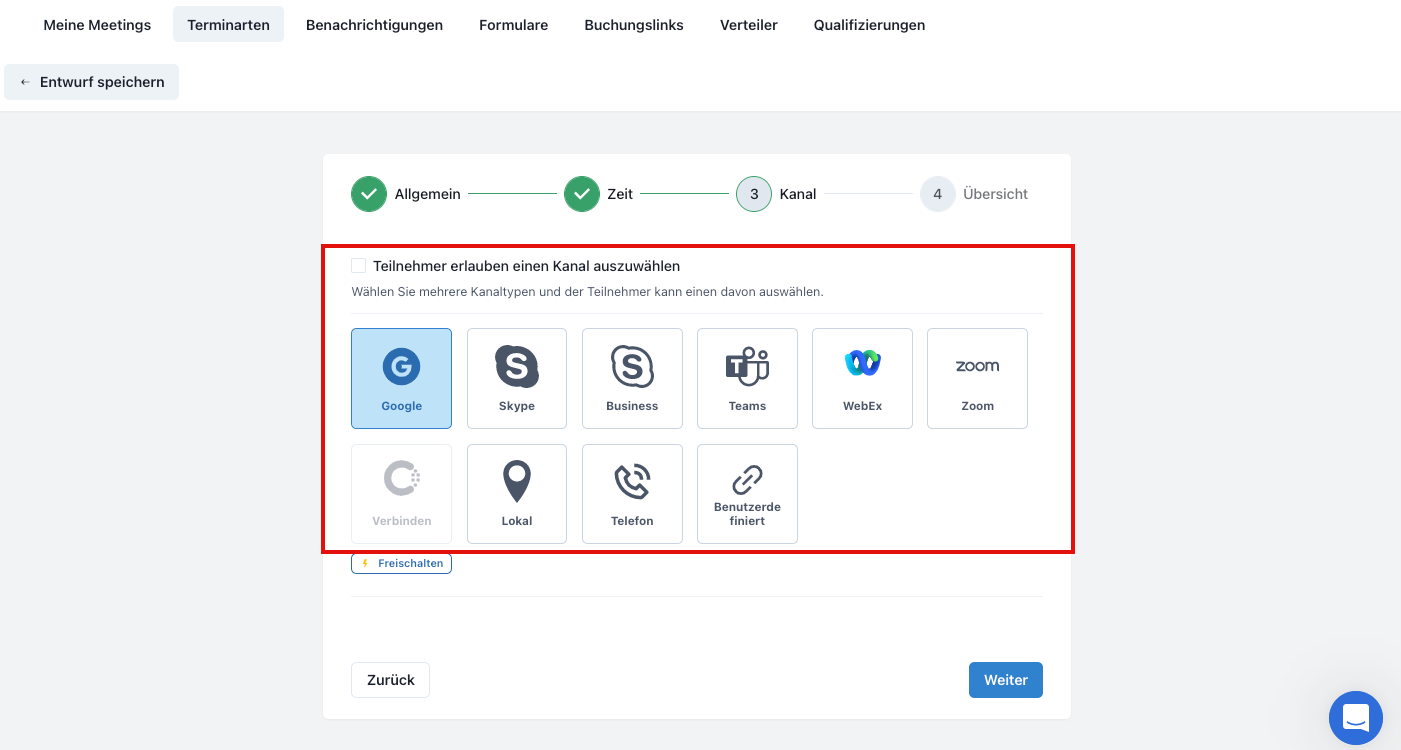Click the Weiter button

pyautogui.click(x=1005, y=680)
